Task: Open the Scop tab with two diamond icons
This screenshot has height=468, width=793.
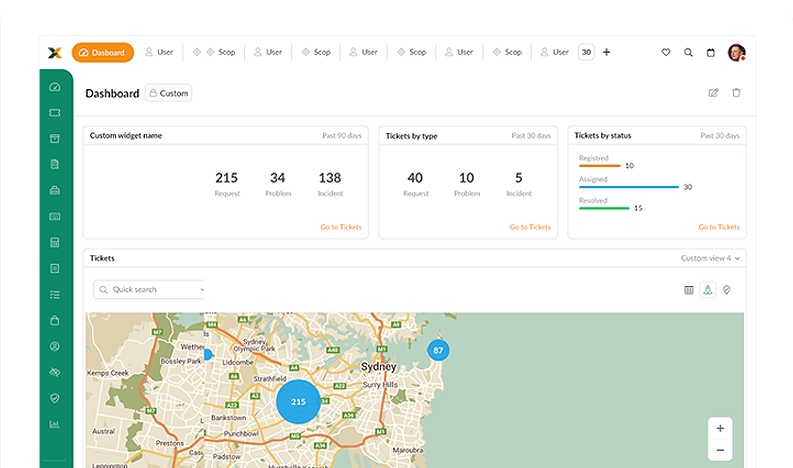Action: [214, 52]
